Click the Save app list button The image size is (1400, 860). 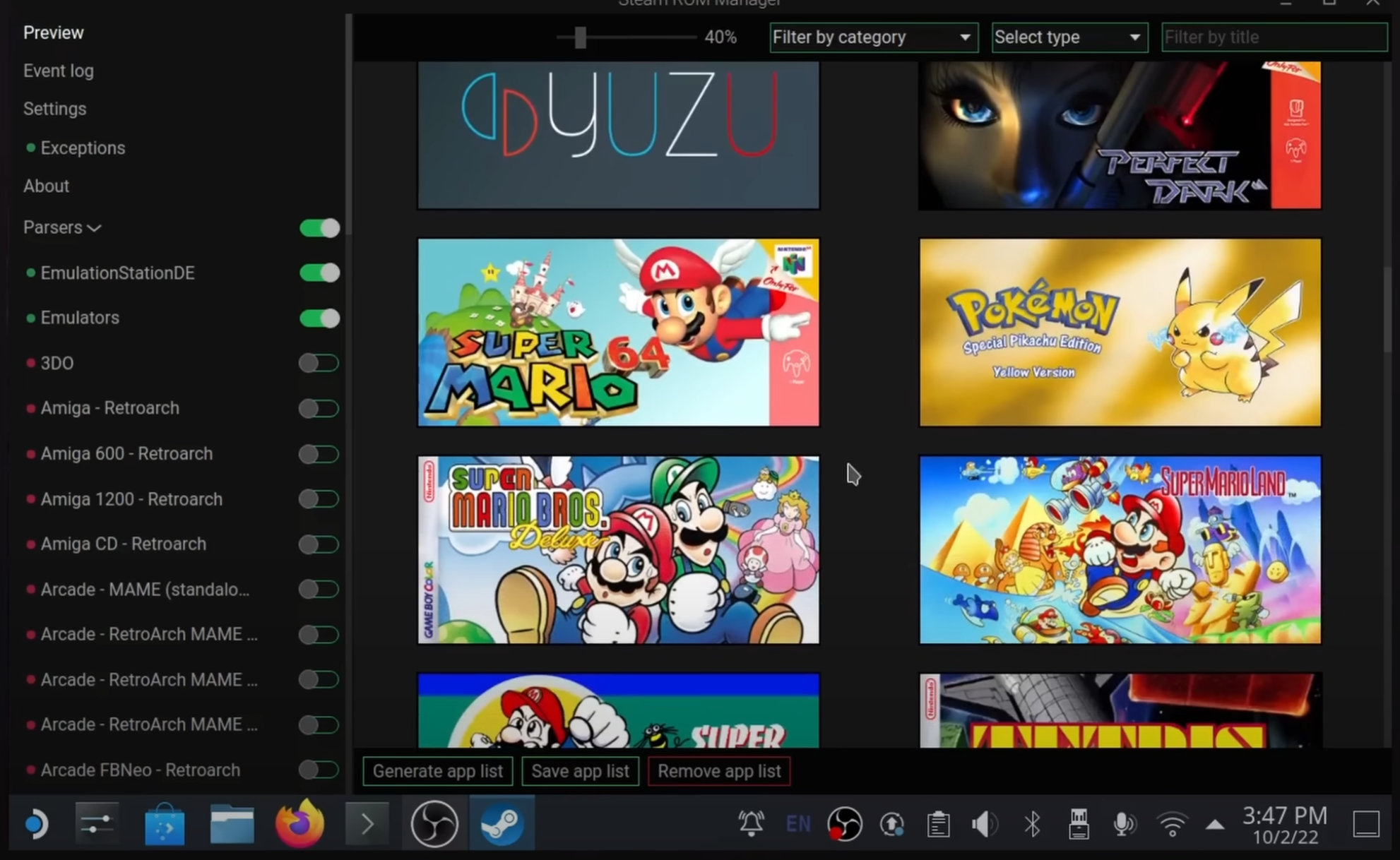[x=580, y=771]
